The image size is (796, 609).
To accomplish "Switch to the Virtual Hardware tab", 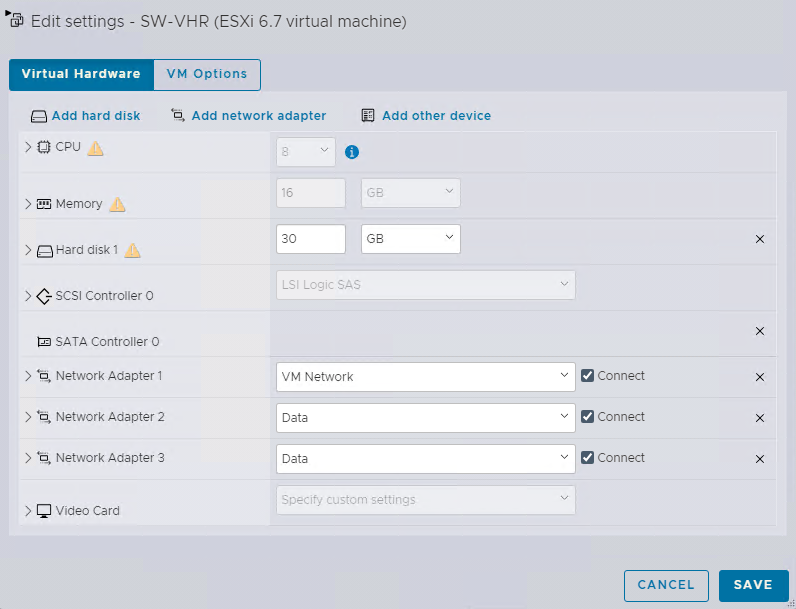I will click(x=81, y=75).
